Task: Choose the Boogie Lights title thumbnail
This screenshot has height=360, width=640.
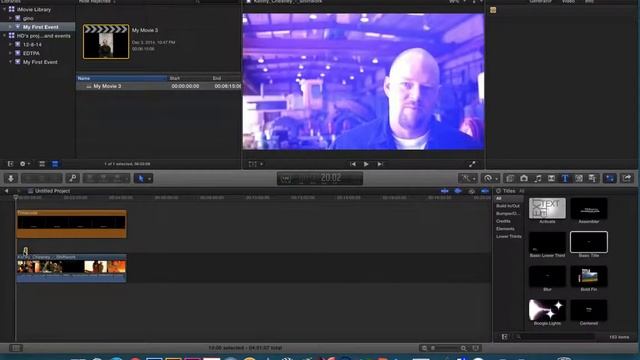Action: [547, 310]
